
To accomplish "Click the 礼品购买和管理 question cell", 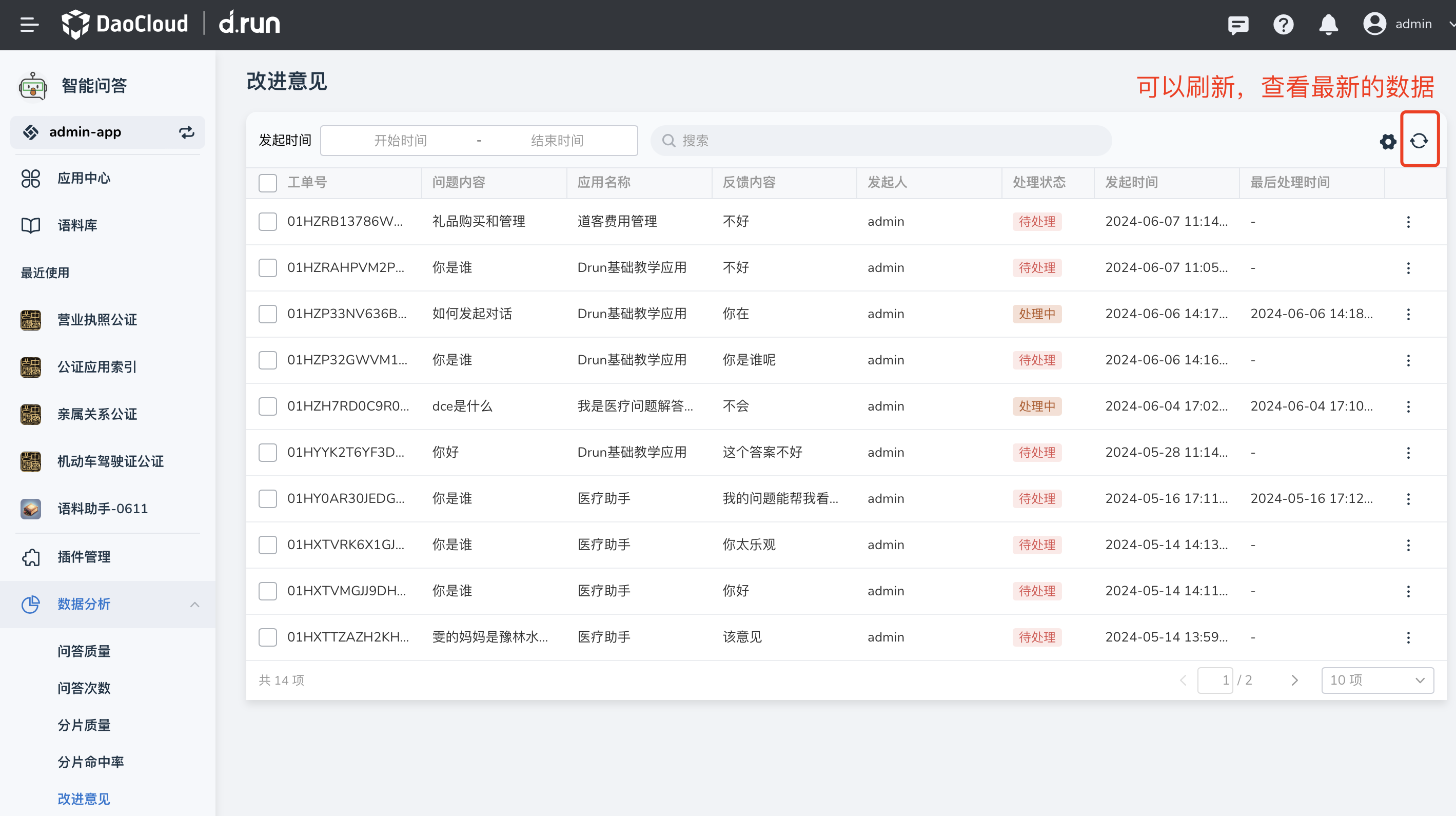I will (479, 222).
